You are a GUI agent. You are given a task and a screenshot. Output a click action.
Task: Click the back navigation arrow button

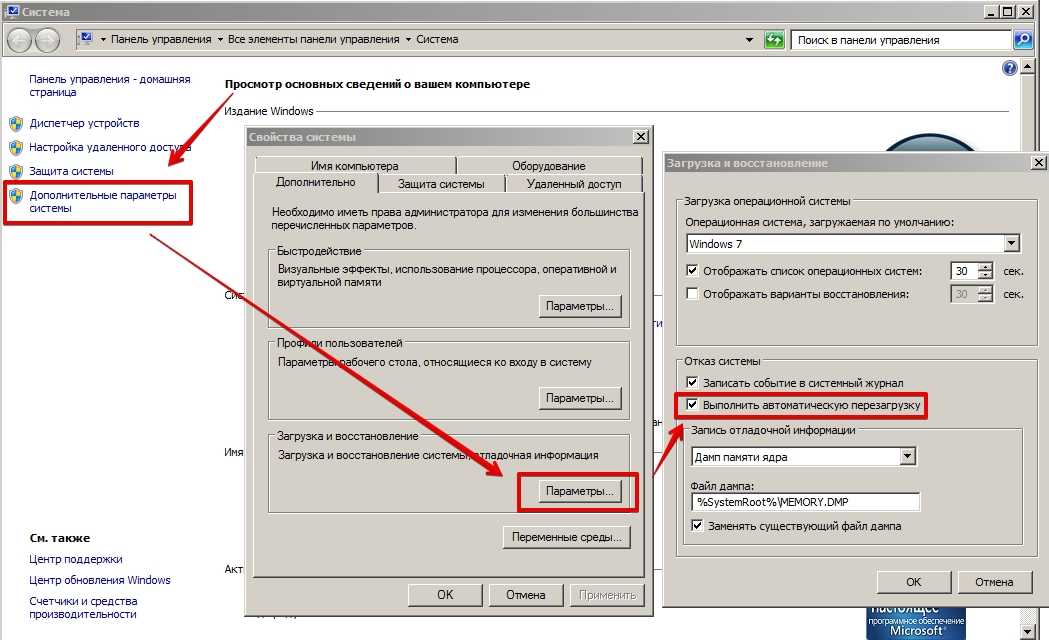click(x=19, y=40)
